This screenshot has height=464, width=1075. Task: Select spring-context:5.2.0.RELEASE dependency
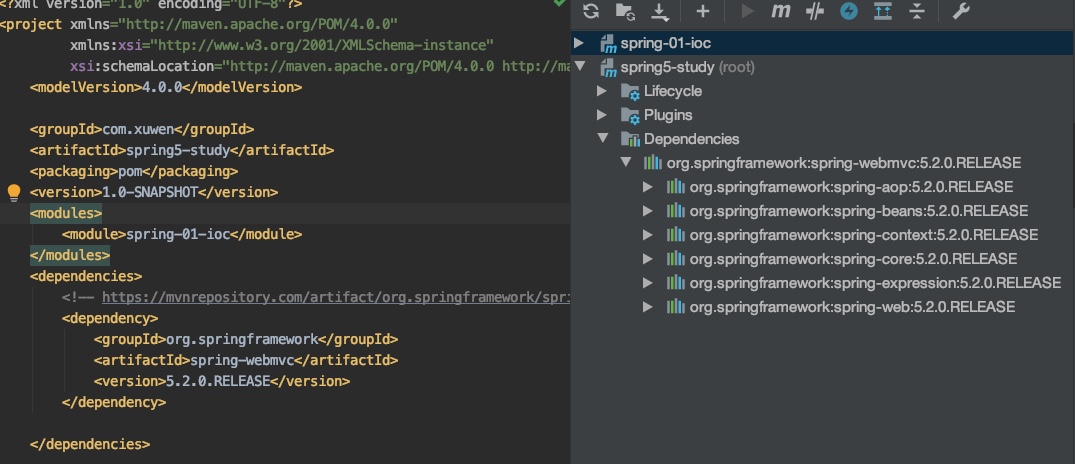click(863, 235)
